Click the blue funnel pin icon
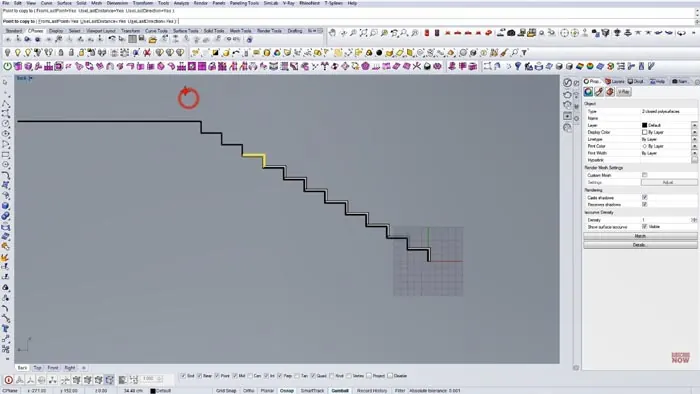The image size is (700, 394). coord(518,66)
